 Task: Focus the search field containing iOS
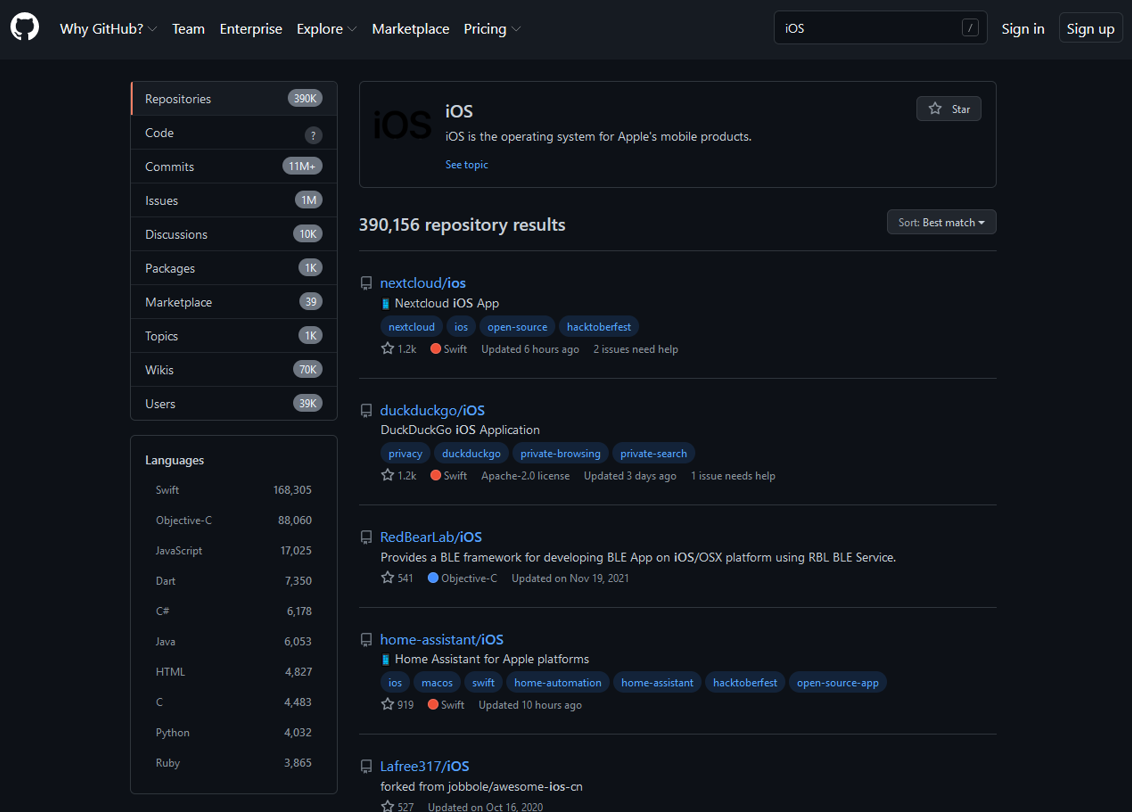click(880, 28)
